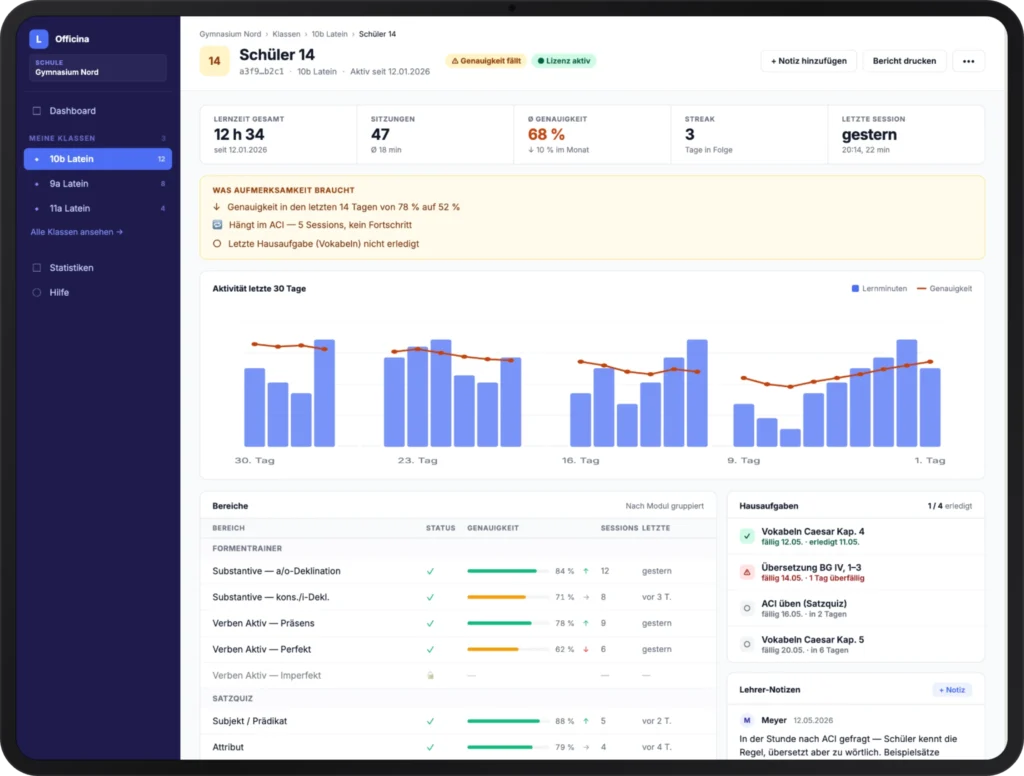Click the icon beside Hängt im ACI alert
The image size is (1024, 776).
217,225
